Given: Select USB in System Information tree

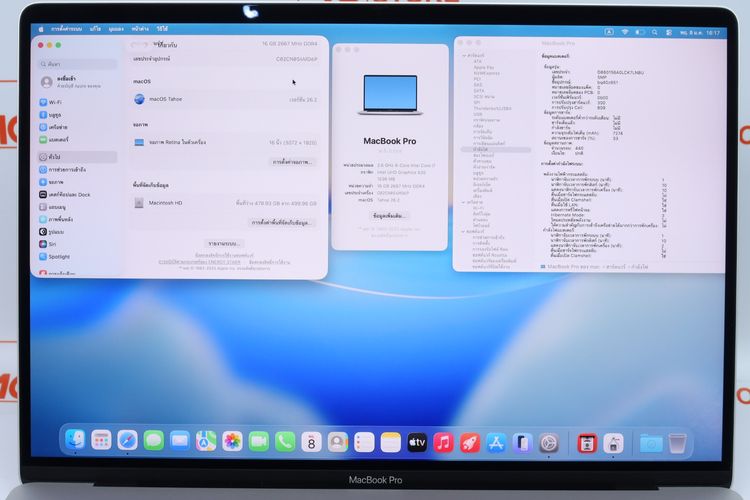Looking at the screenshot, I should coord(478,114).
